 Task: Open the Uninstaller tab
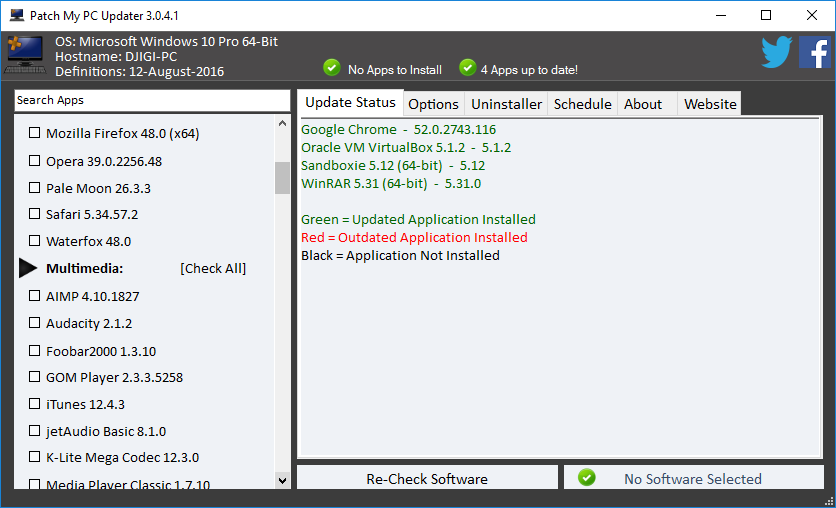tap(507, 104)
